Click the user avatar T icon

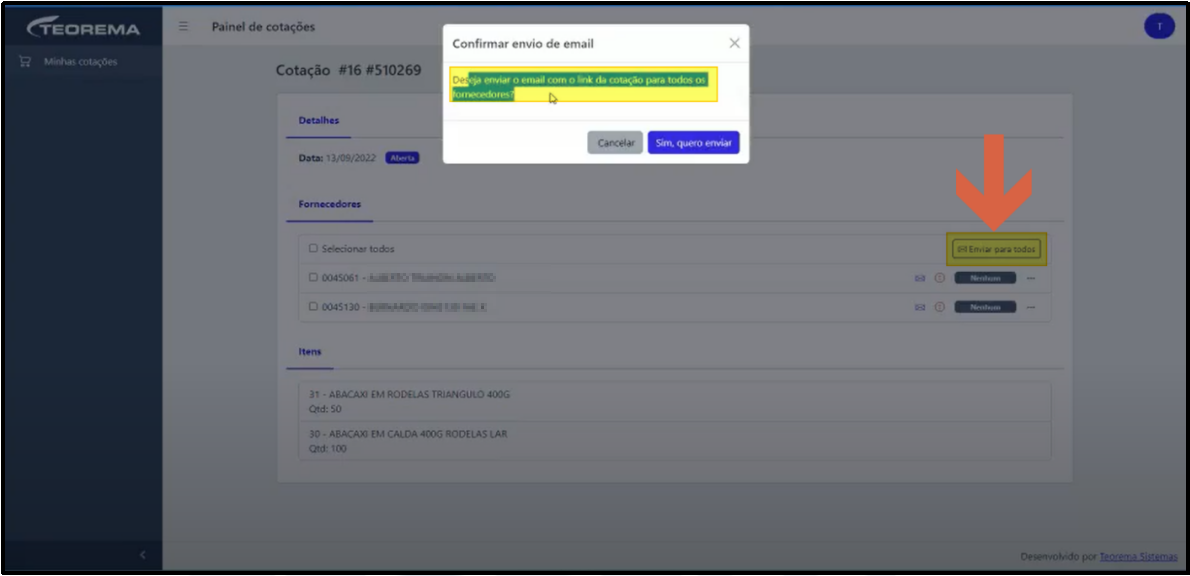coord(1159,27)
